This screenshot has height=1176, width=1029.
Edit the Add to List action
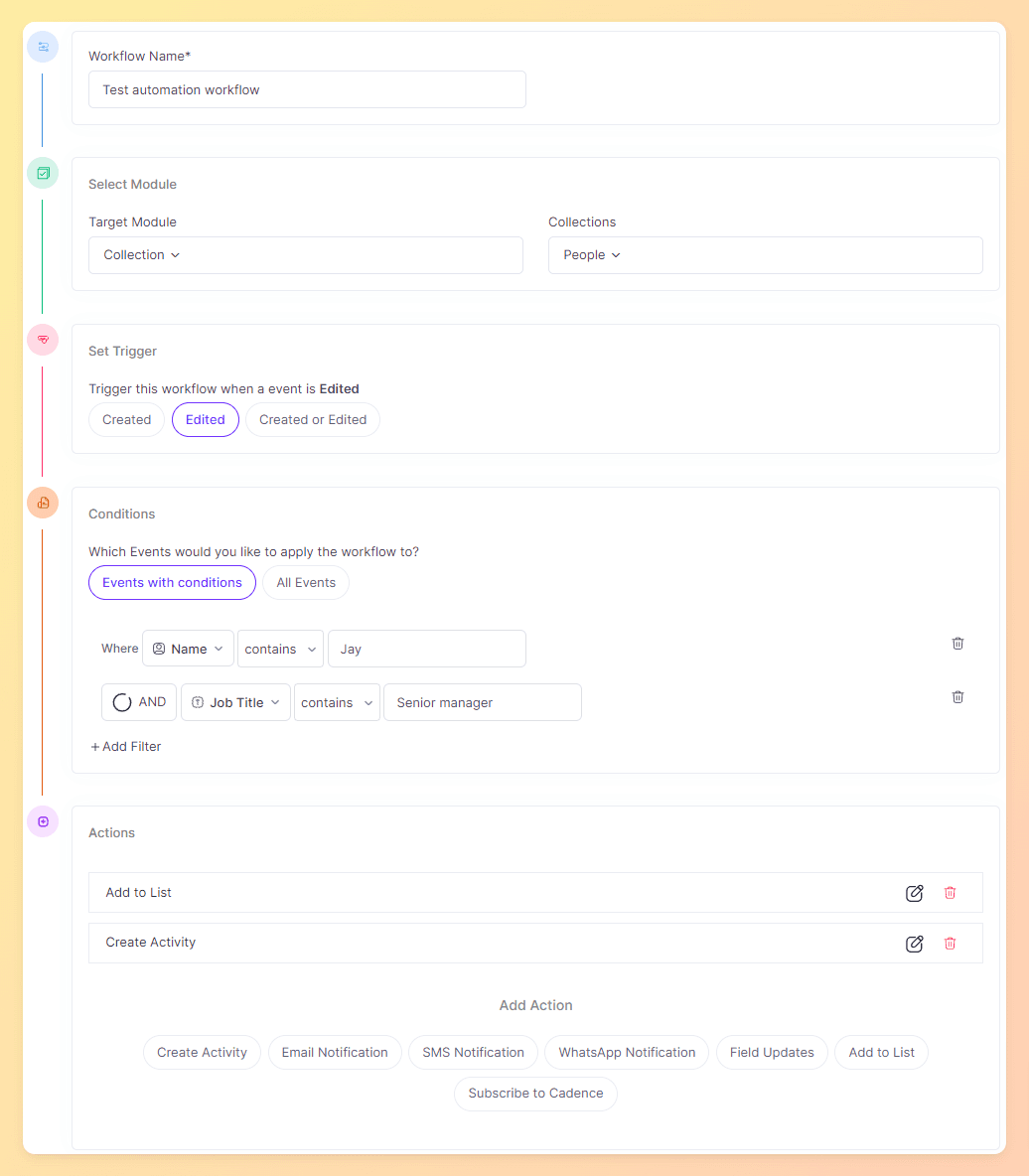coord(914,893)
